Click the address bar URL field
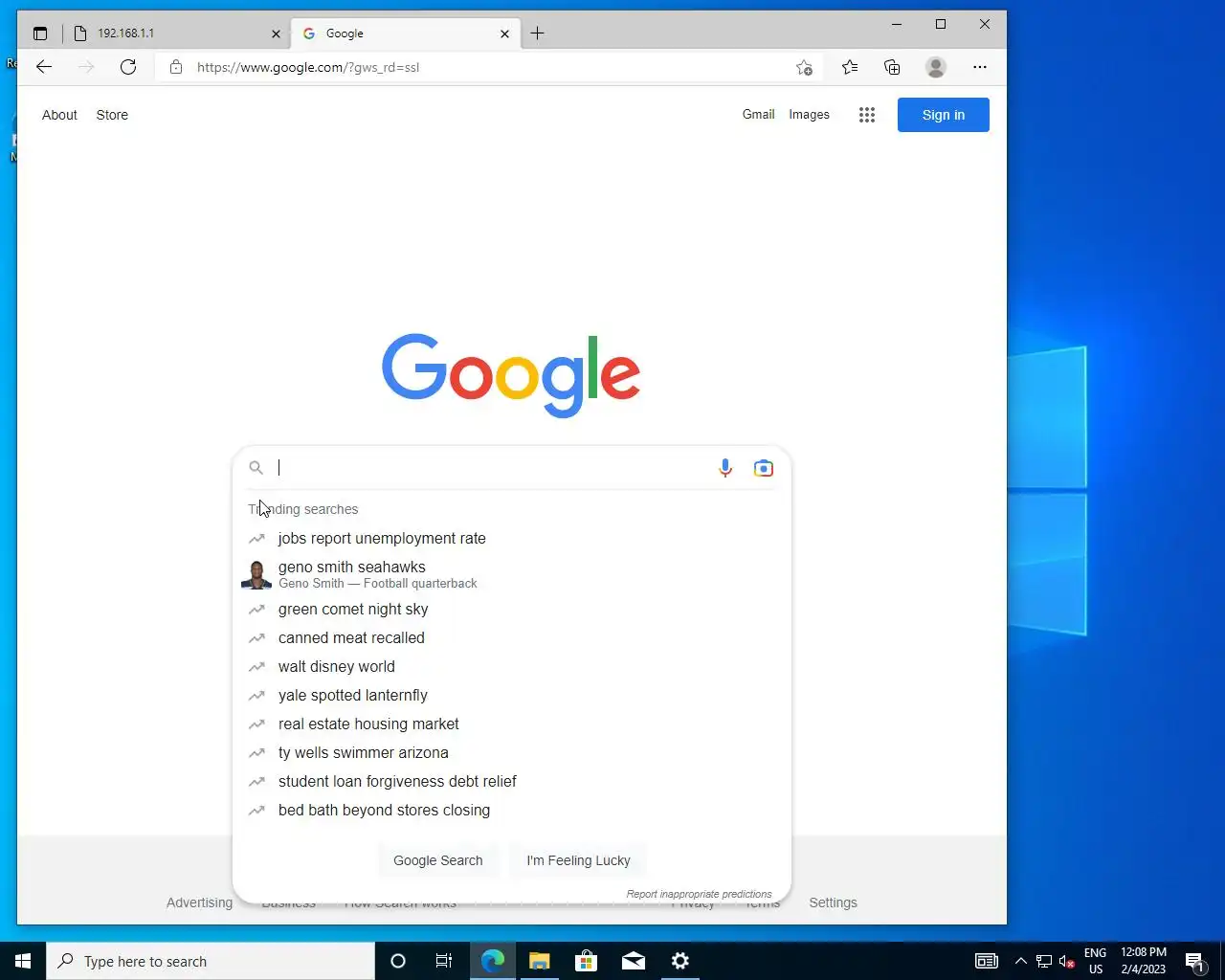The width and height of the screenshot is (1225, 980). [488, 67]
